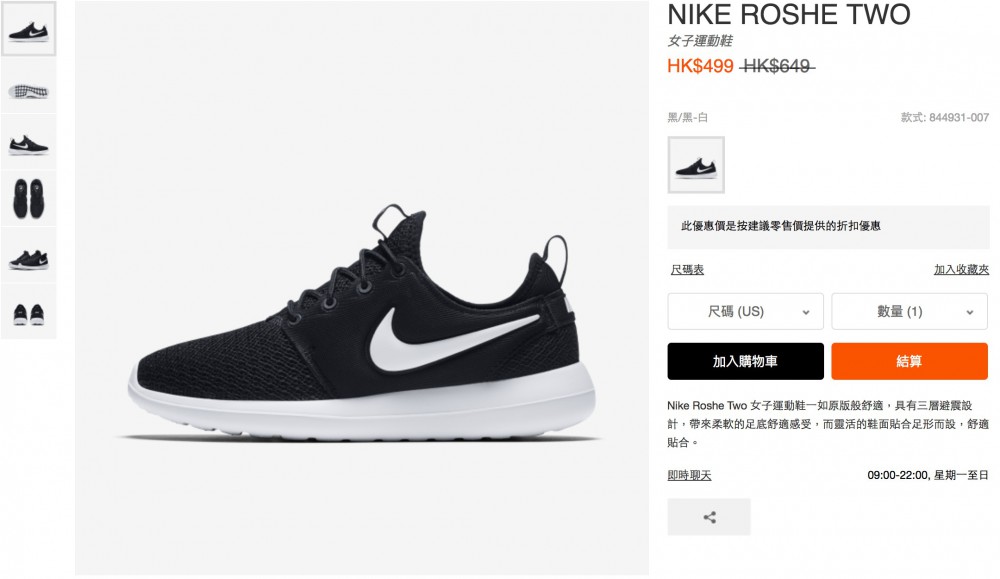1000x579 pixels.
Task: Start live chat via 即時聊天 link
Action: pos(689,475)
